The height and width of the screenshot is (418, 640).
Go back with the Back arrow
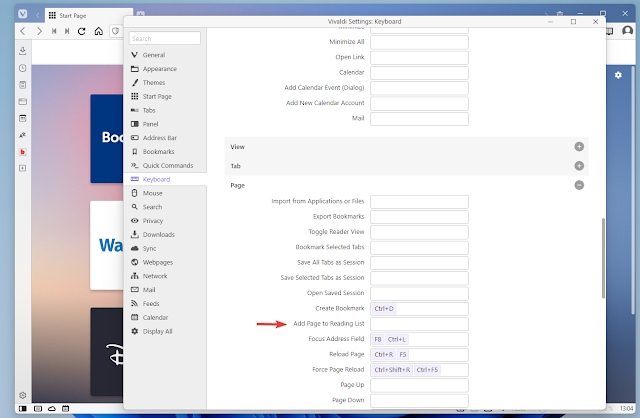click(23, 31)
